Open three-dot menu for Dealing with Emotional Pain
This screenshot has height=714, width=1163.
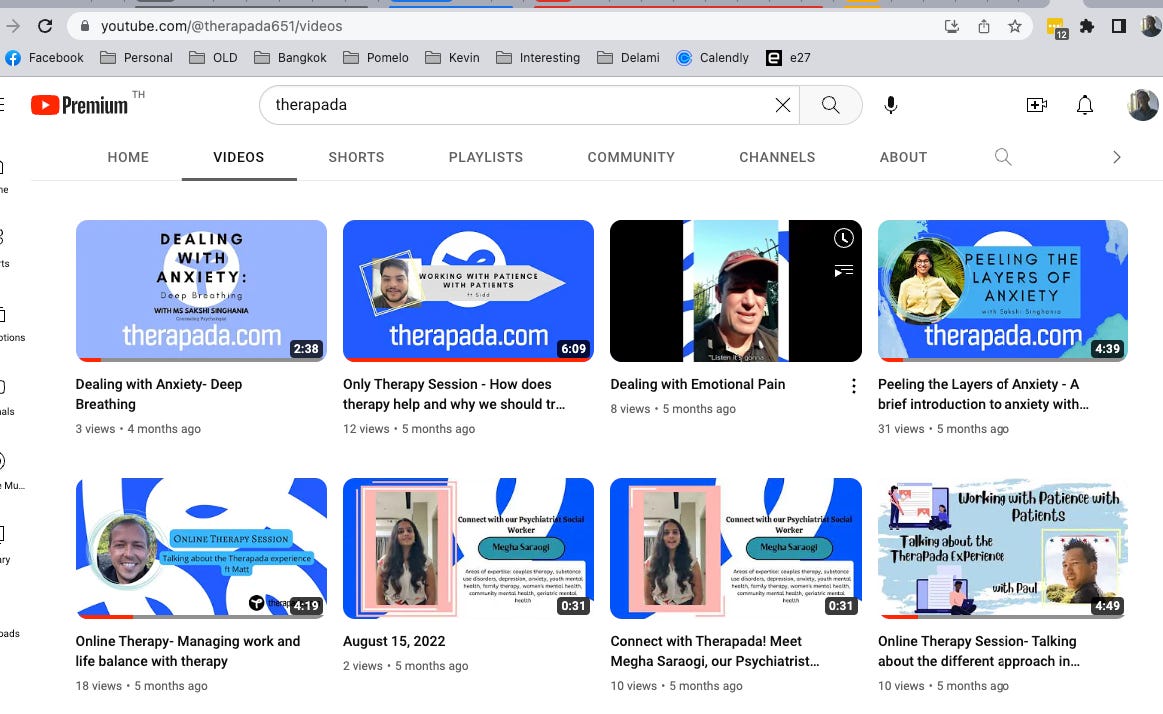(854, 386)
